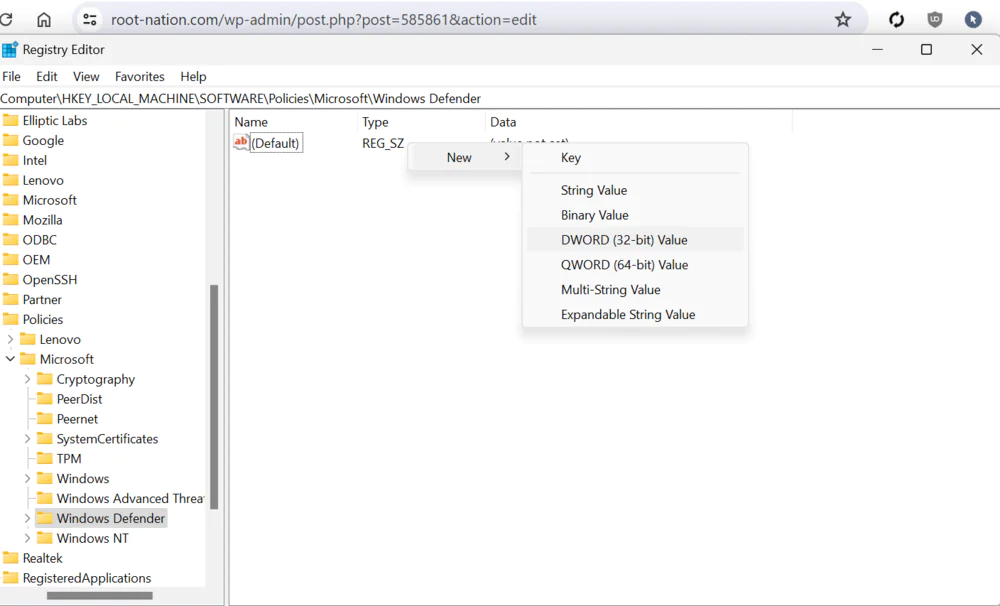Select the OpenSSH folder icon
The height and width of the screenshot is (606, 1000).
(x=10, y=279)
